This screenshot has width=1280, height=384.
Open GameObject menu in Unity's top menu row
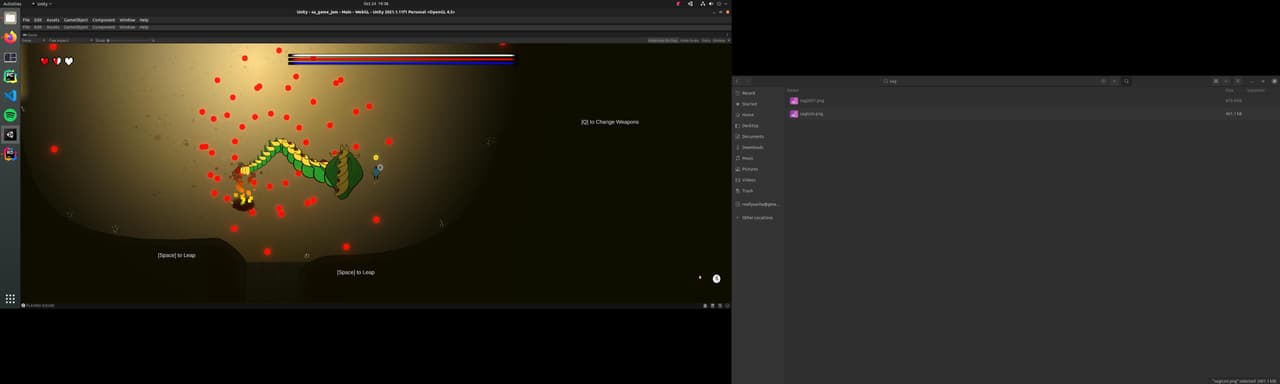point(76,20)
